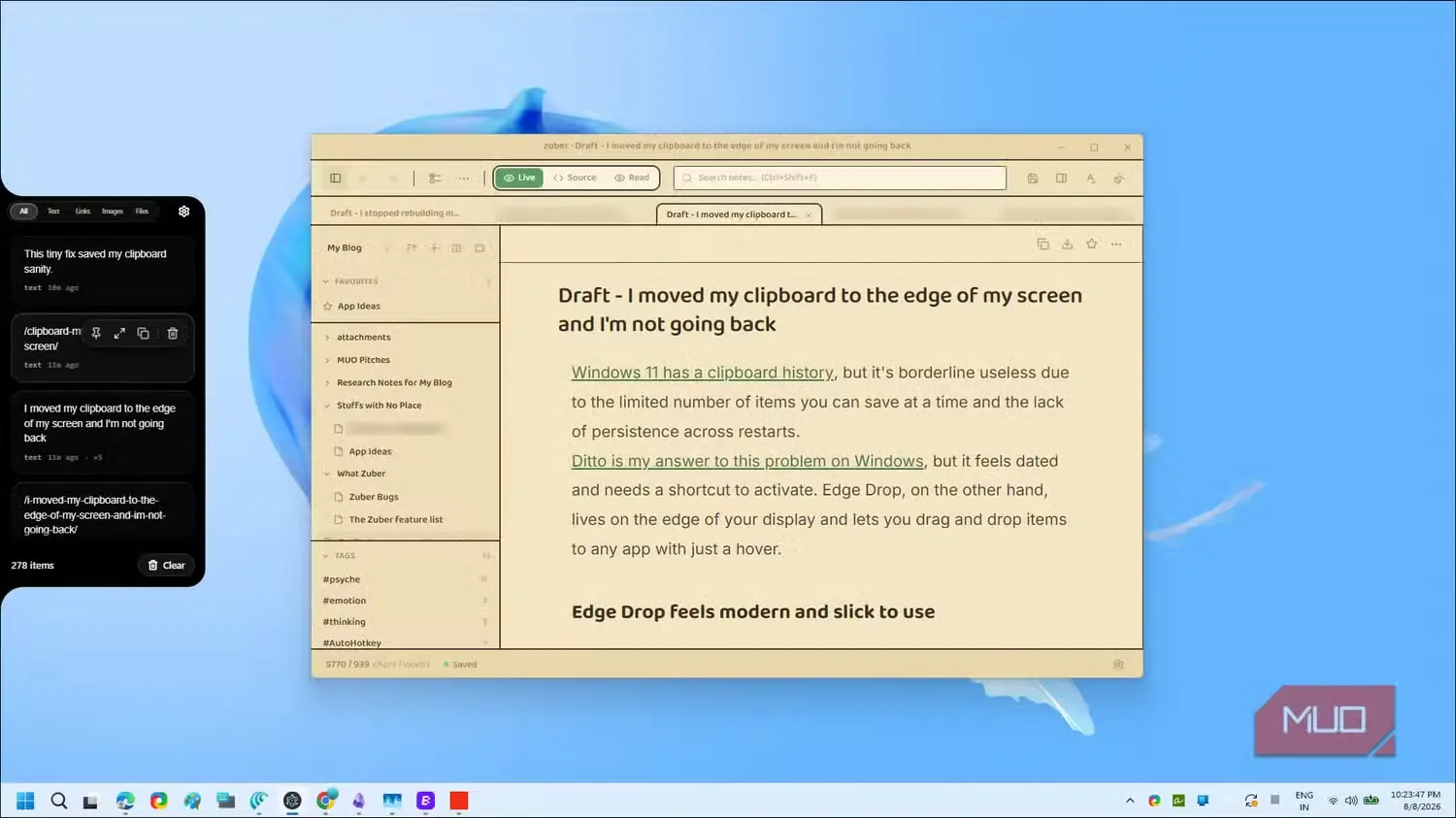Add a new note with plus icon
1456x818 pixels.
coord(434,247)
